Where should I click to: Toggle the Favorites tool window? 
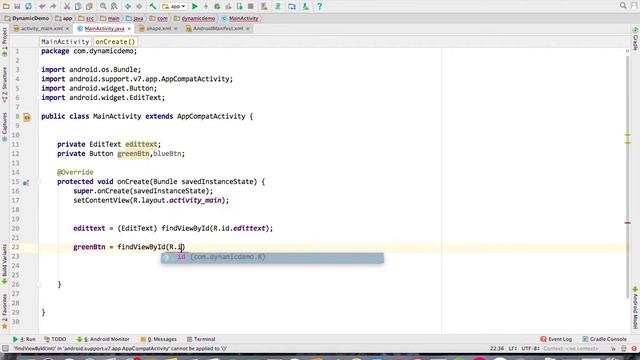(x=4, y=311)
